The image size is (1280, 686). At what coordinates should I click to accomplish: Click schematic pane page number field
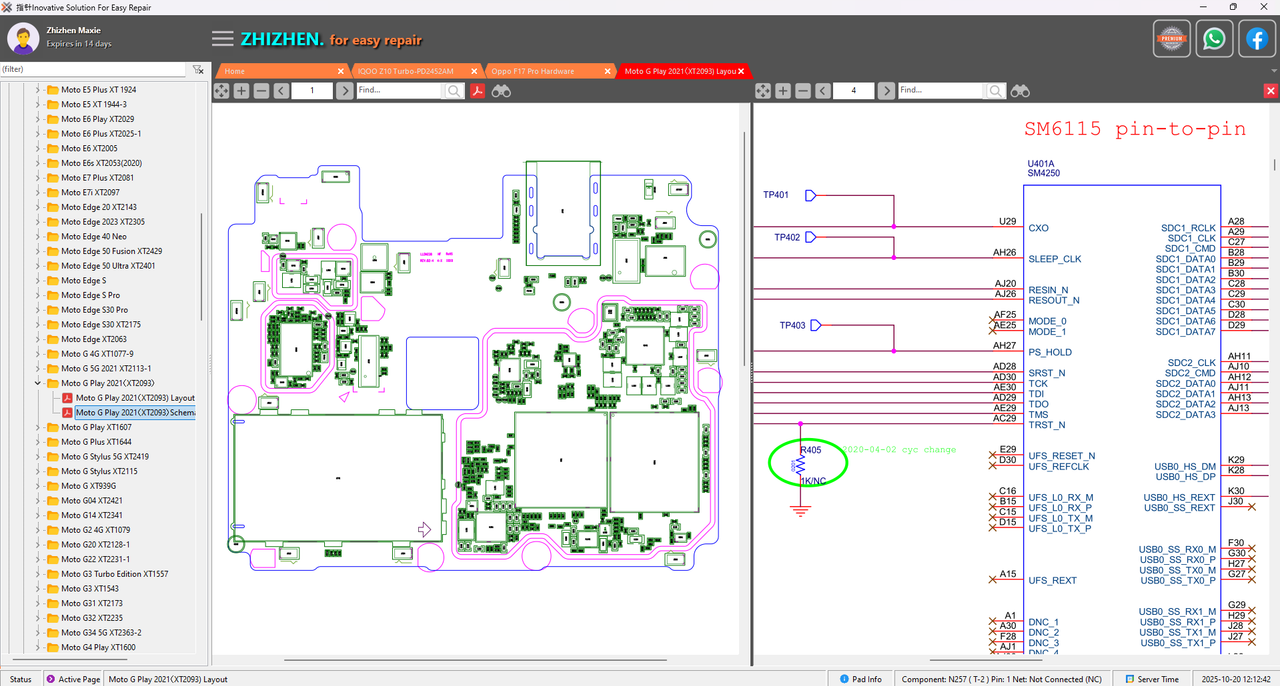coord(853,91)
